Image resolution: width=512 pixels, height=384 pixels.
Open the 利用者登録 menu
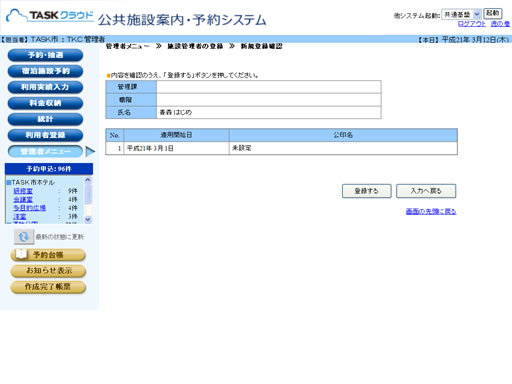point(45,135)
